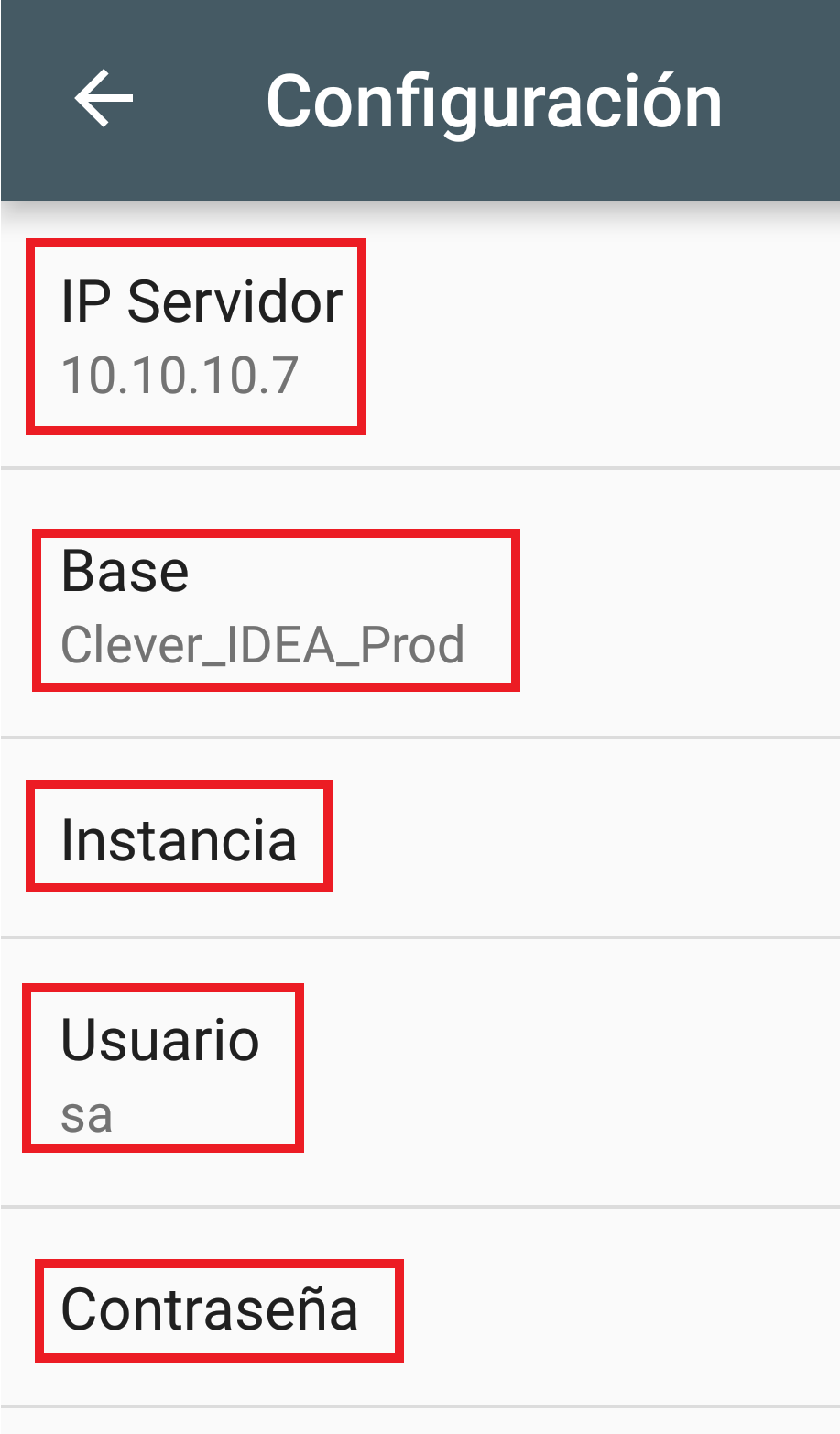Viewport: 840px width, 1434px height.
Task: Tap the Clever_IDEA_Prod database name value
Action: click(x=263, y=645)
